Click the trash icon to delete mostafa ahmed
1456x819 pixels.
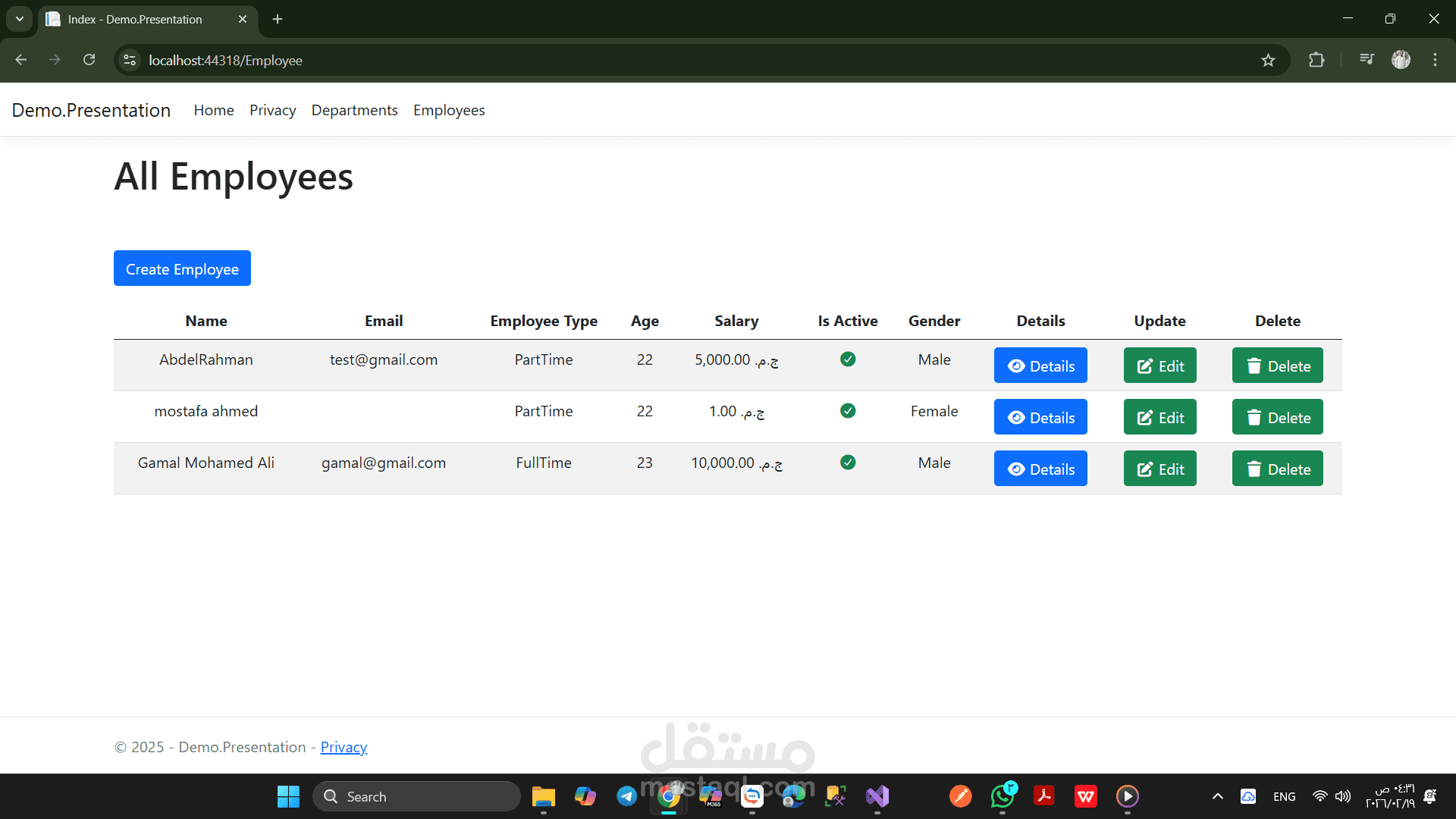coord(1254,417)
